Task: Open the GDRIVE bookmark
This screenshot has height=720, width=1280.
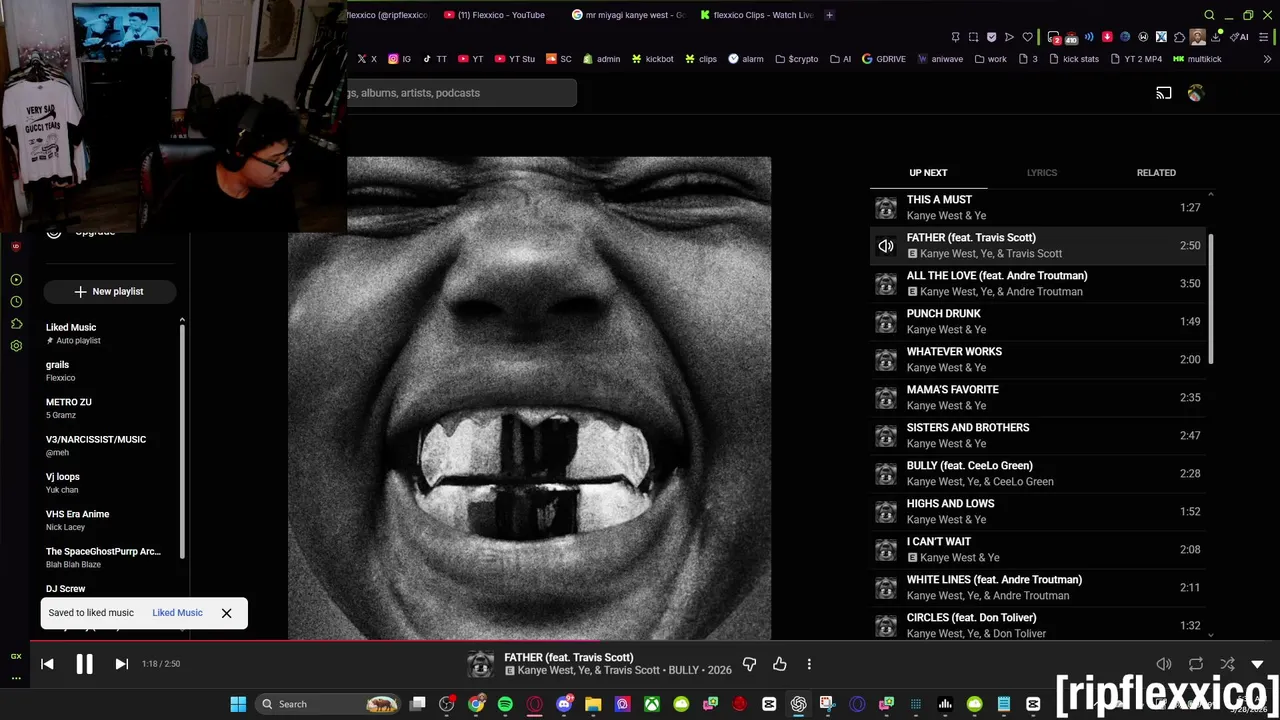Action: tap(884, 59)
